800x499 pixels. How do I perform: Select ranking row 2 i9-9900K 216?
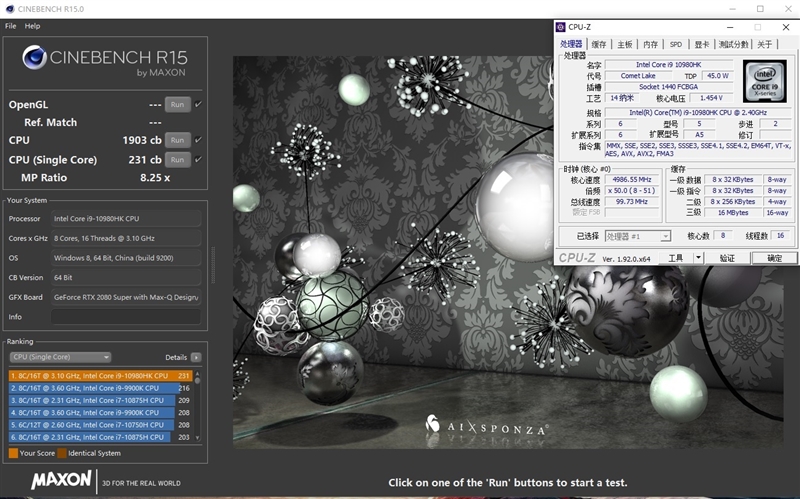pos(99,388)
